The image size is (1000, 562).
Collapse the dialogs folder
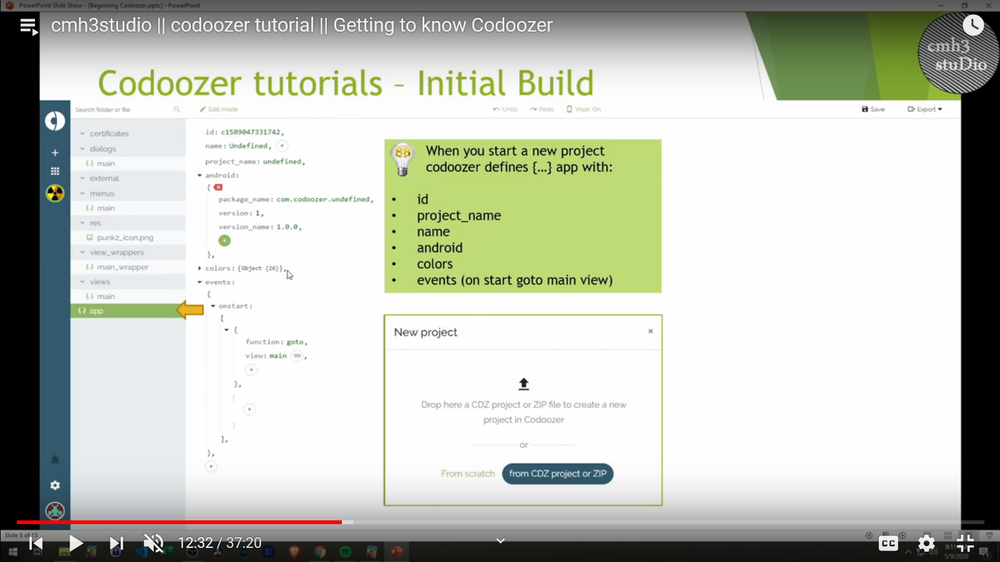click(82, 149)
